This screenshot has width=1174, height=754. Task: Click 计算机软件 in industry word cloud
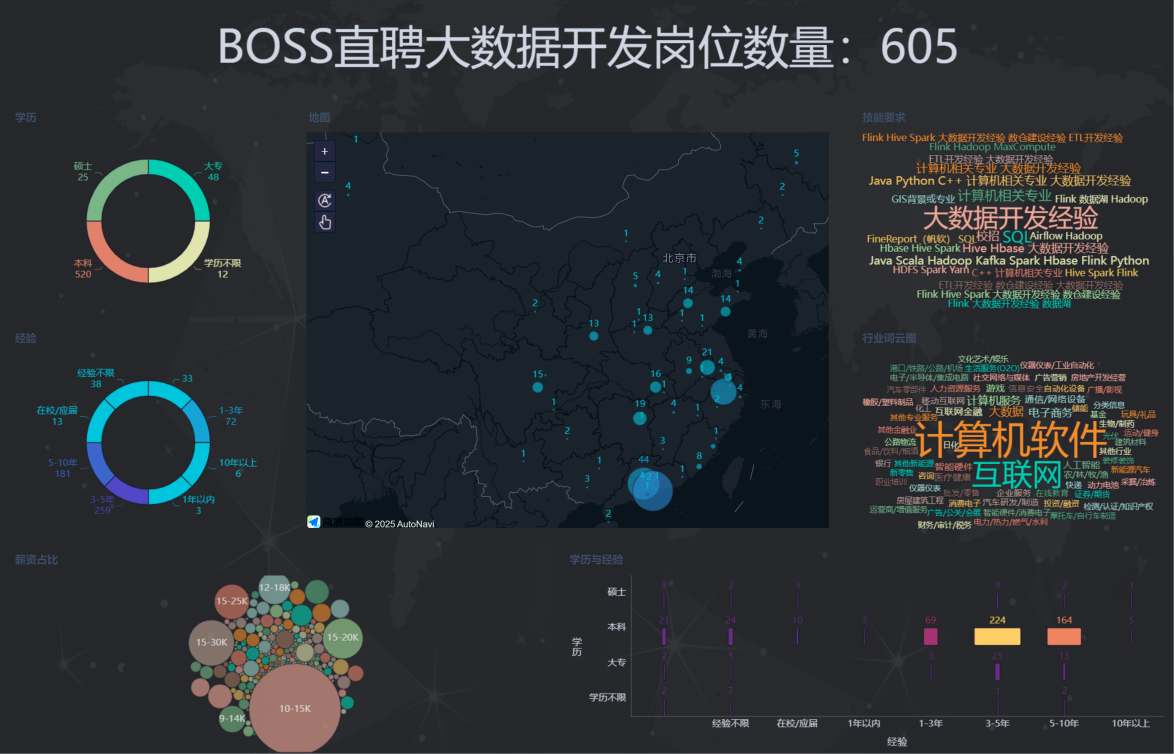pos(1012,440)
